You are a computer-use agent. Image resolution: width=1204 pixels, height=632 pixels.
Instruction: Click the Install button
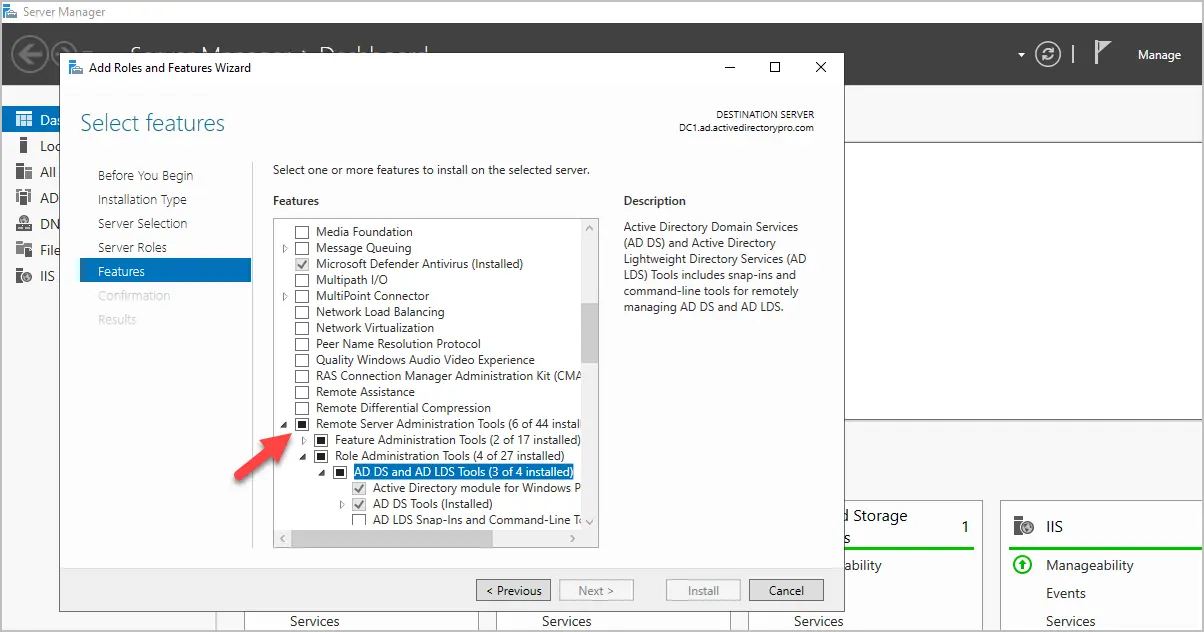[703, 590]
